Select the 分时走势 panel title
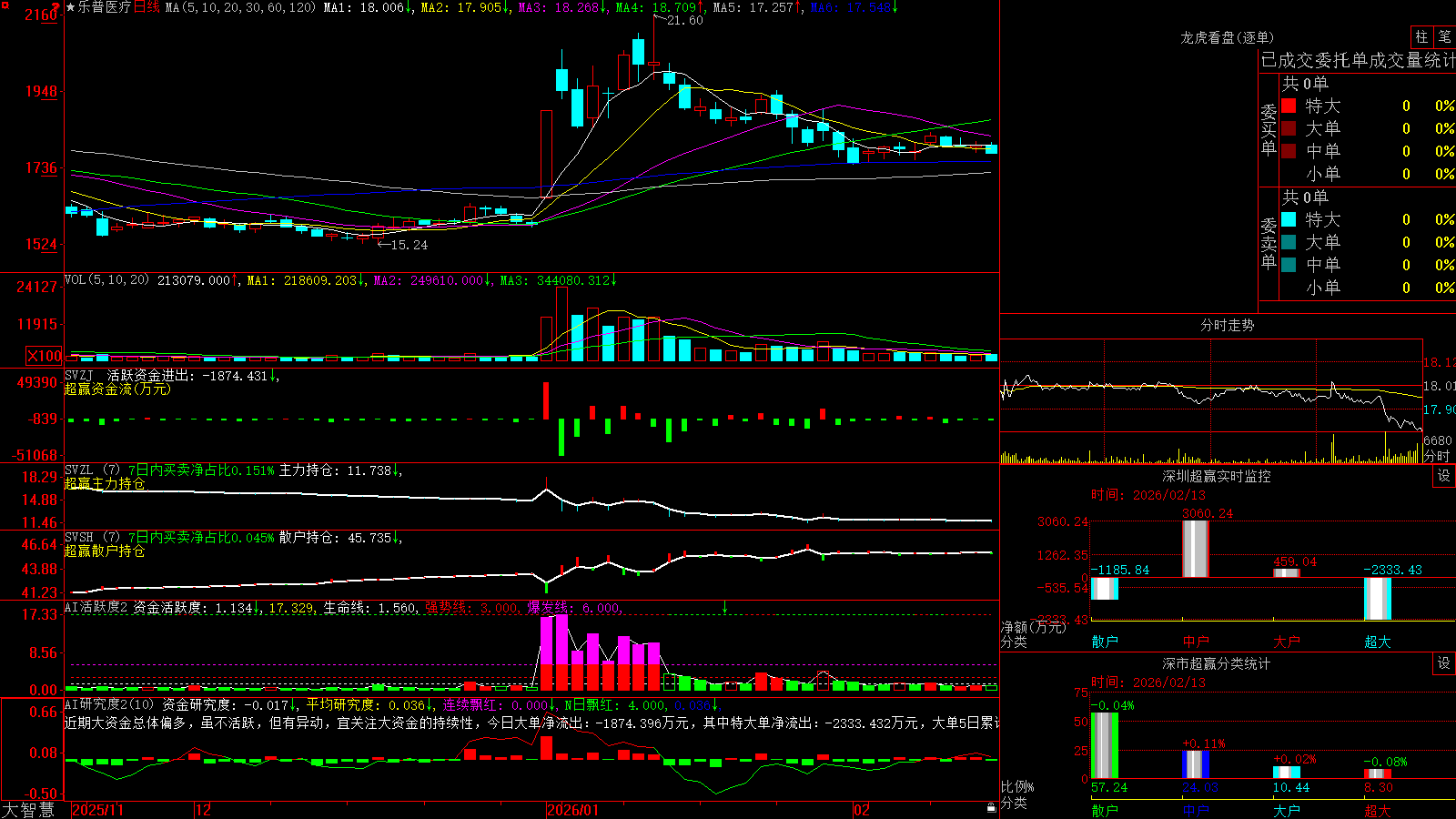This screenshot has width=1456, height=819. click(x=1227, y=325)
